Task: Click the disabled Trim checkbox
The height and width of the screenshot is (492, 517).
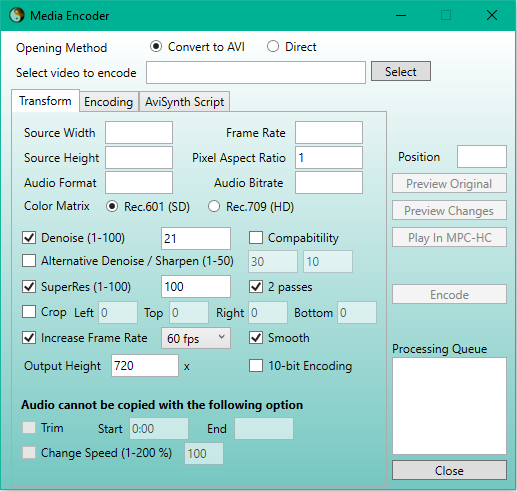Action: [x=29, y=428]
